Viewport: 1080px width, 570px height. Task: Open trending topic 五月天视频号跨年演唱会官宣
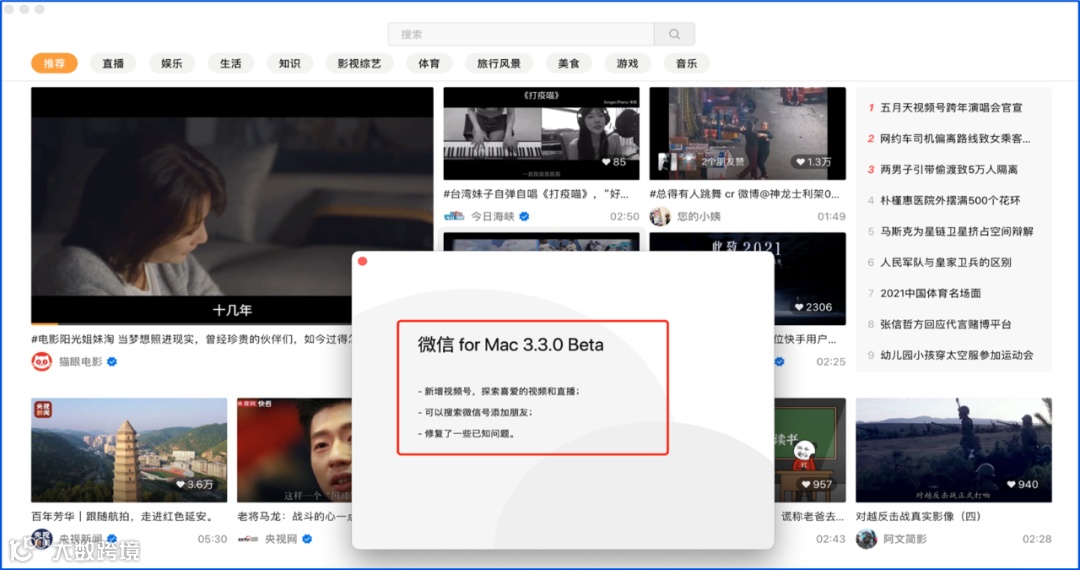951,107
